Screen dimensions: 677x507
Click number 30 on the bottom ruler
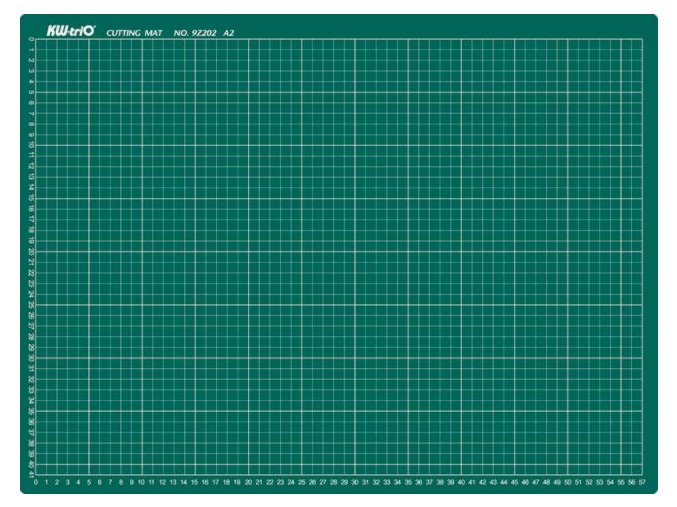pos(355,482)
